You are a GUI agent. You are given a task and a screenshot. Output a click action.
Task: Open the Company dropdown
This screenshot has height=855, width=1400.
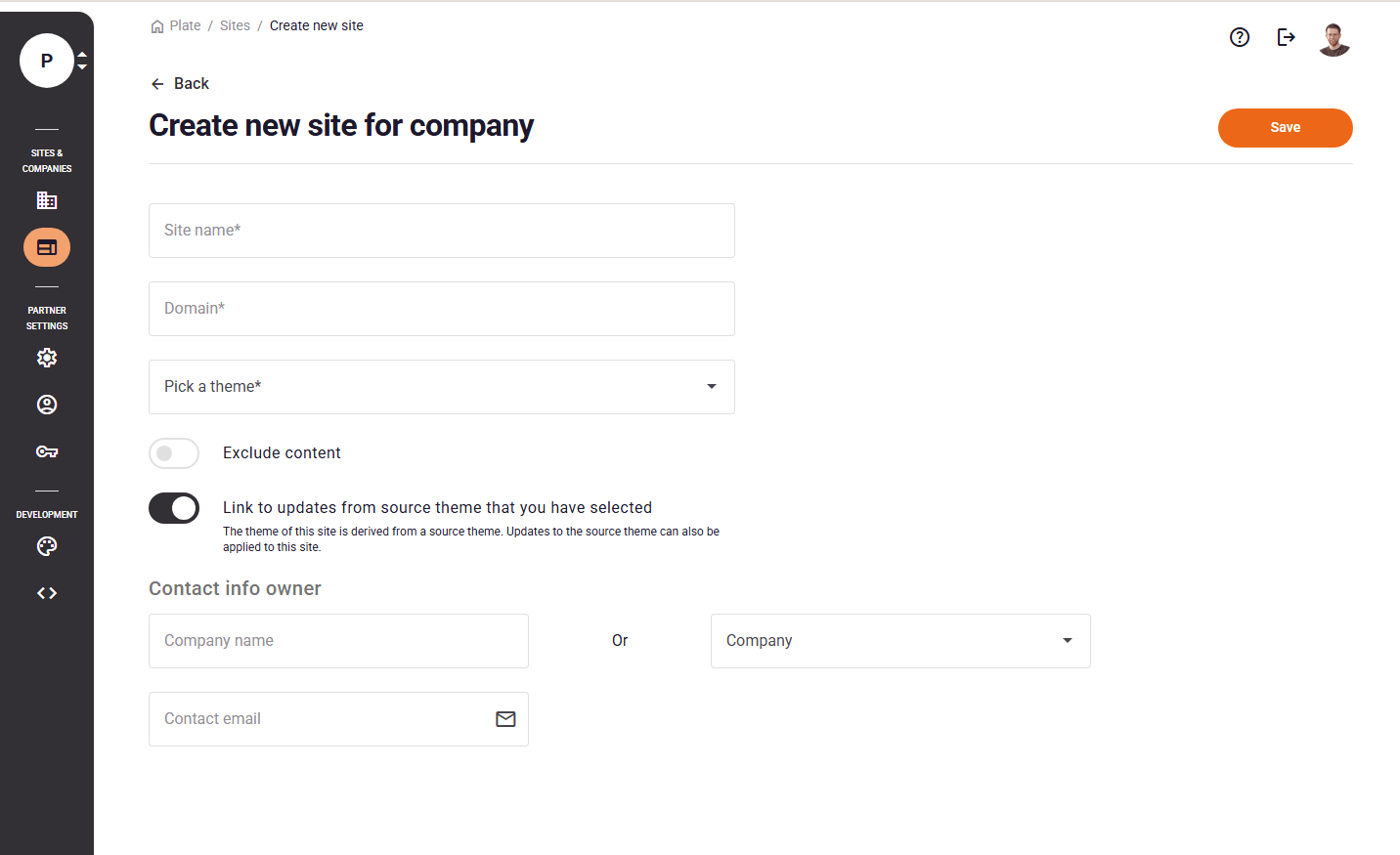tap(899, 641)
